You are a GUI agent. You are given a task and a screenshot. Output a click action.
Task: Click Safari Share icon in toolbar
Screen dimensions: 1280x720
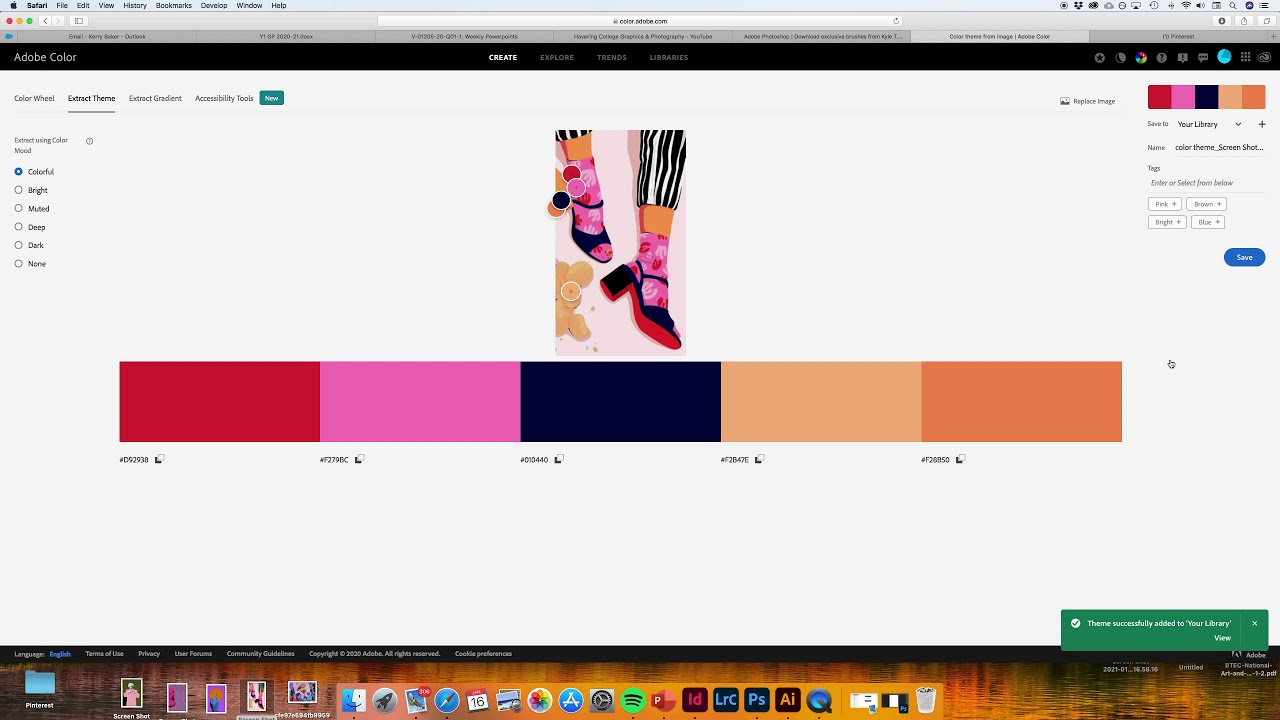(x=1244, y=21)
